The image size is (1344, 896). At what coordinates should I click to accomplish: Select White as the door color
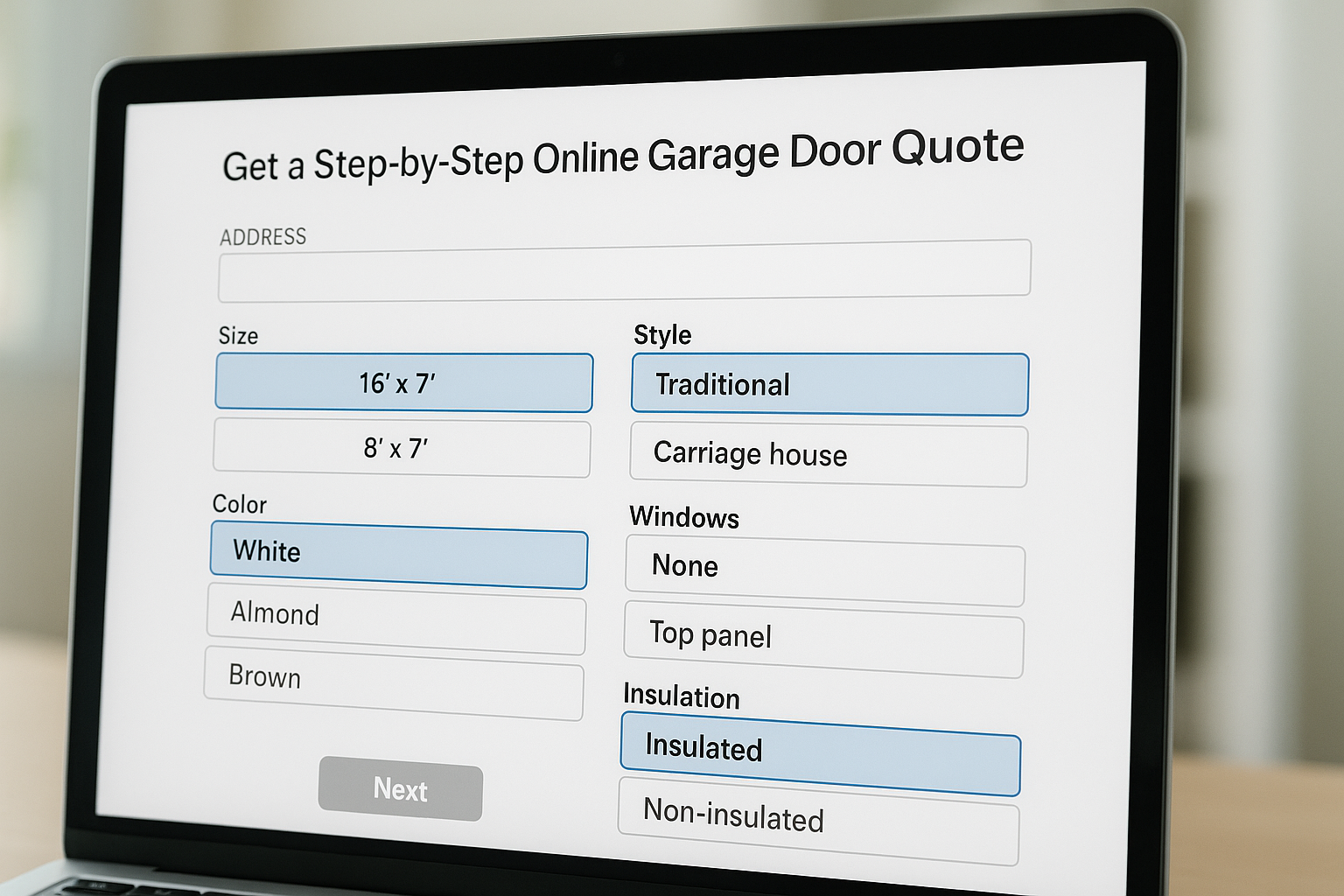tap(399, 555)
